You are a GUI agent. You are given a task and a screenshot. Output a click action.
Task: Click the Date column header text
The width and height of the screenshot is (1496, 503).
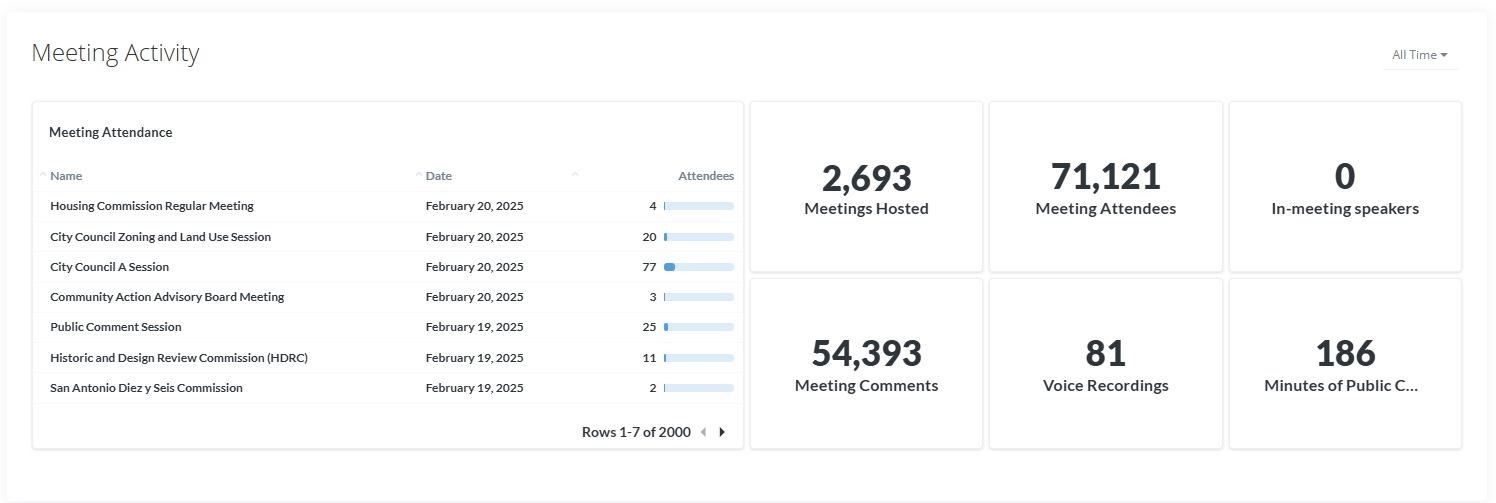pyautogui.click(x=439, y=176)
